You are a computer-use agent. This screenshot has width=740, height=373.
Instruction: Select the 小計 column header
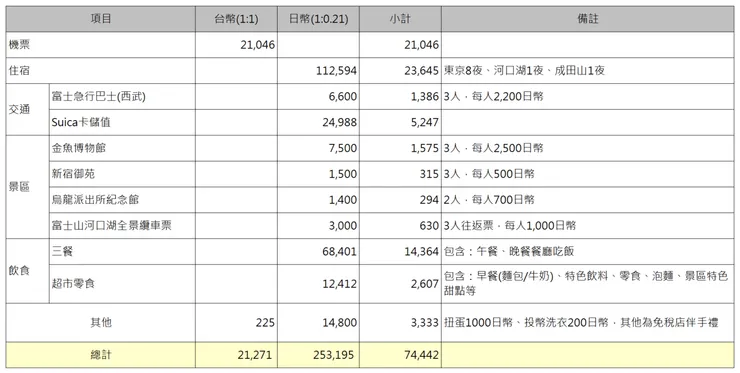click(x=400, y=19)
